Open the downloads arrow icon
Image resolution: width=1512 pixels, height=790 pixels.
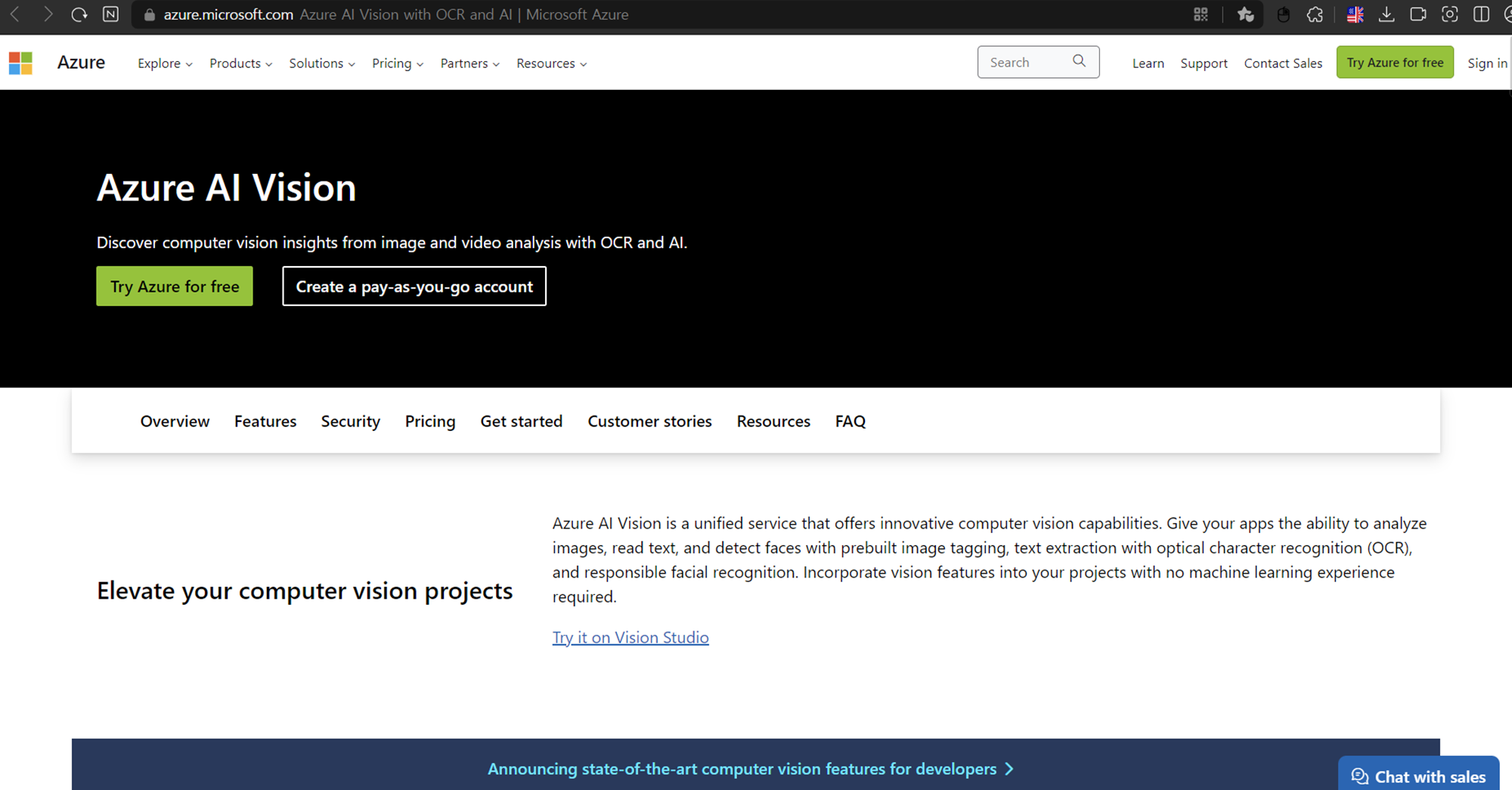point(1387,14)
